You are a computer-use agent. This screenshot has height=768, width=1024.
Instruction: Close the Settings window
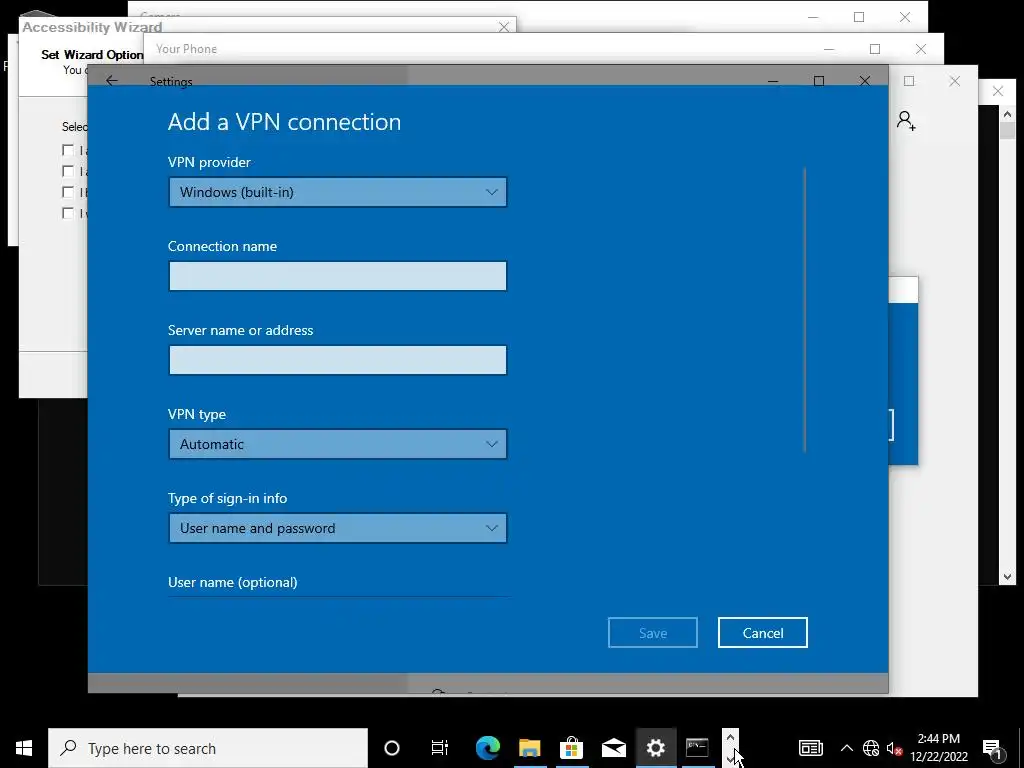[865, 81]
